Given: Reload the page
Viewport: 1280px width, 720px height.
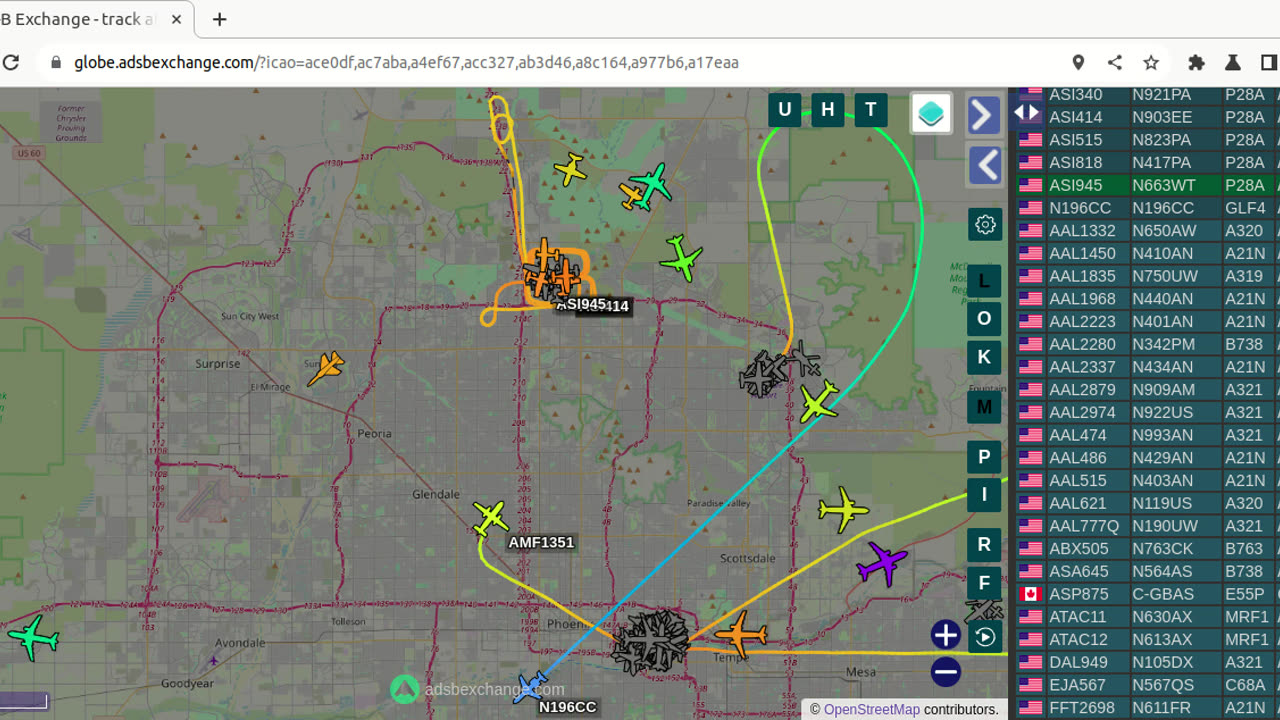Looking at the screenshot, I should point(11,62).
